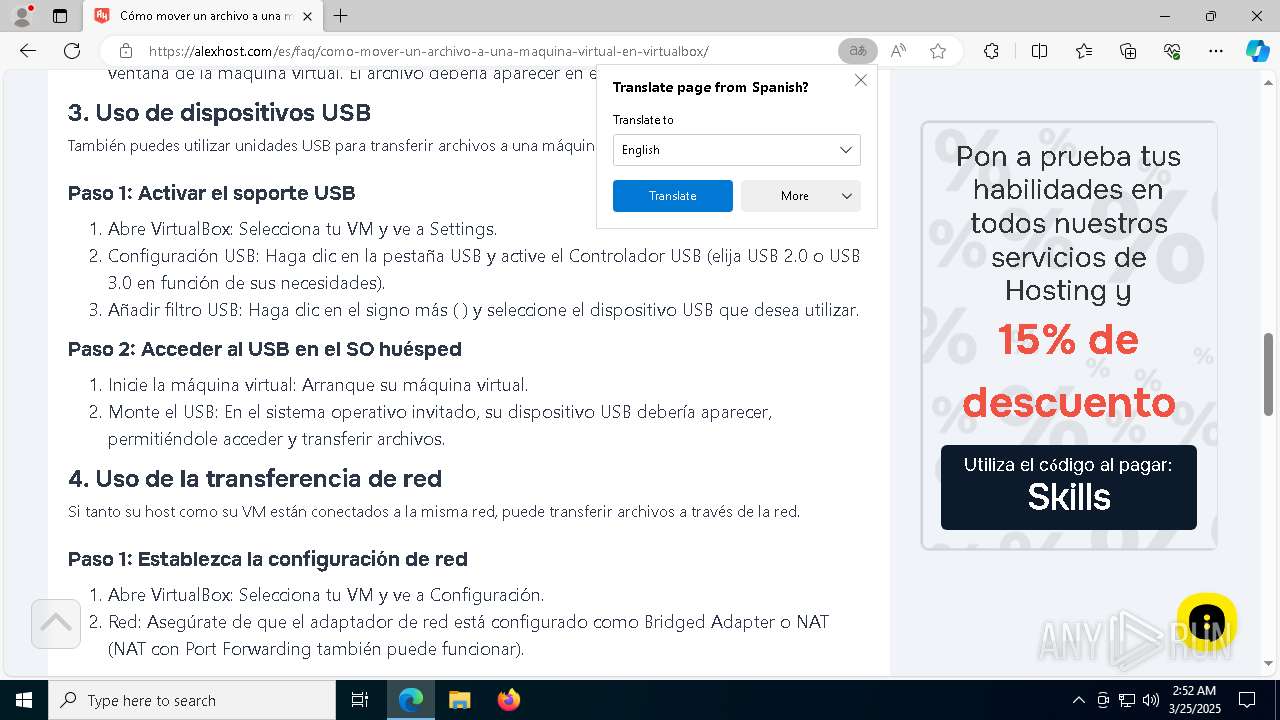Toggle split screen view

click(x=1039, y=51)
